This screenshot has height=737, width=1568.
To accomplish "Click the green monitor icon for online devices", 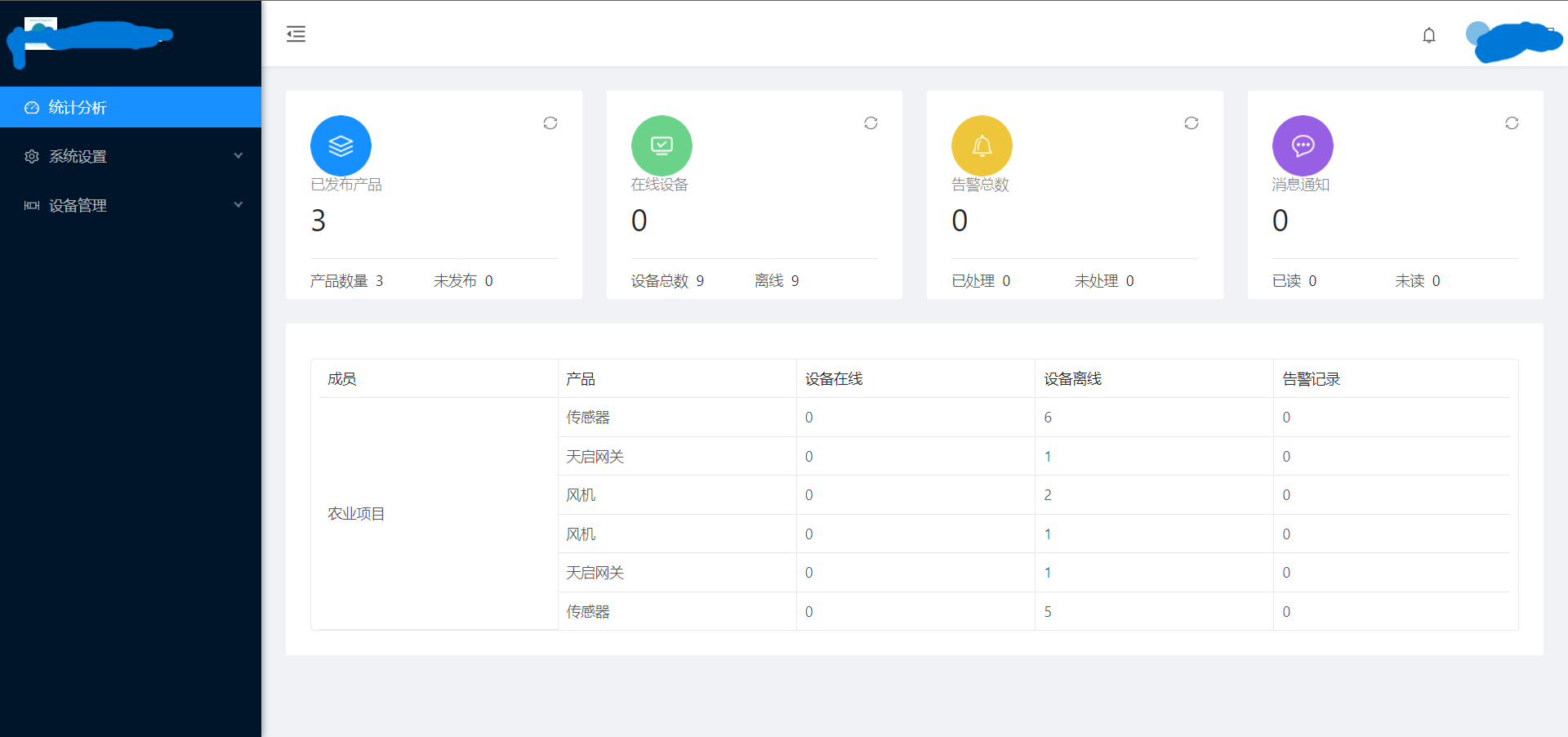I will [661, 145].
